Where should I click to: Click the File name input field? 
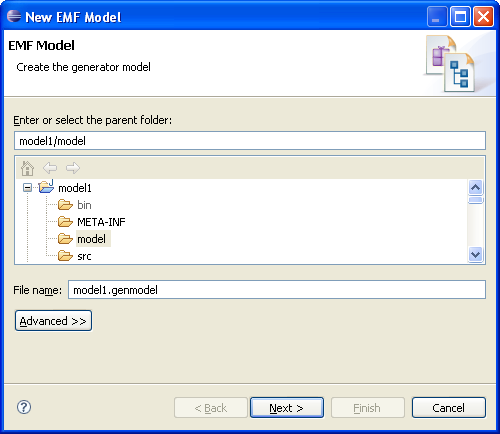[x=277, y=290]
